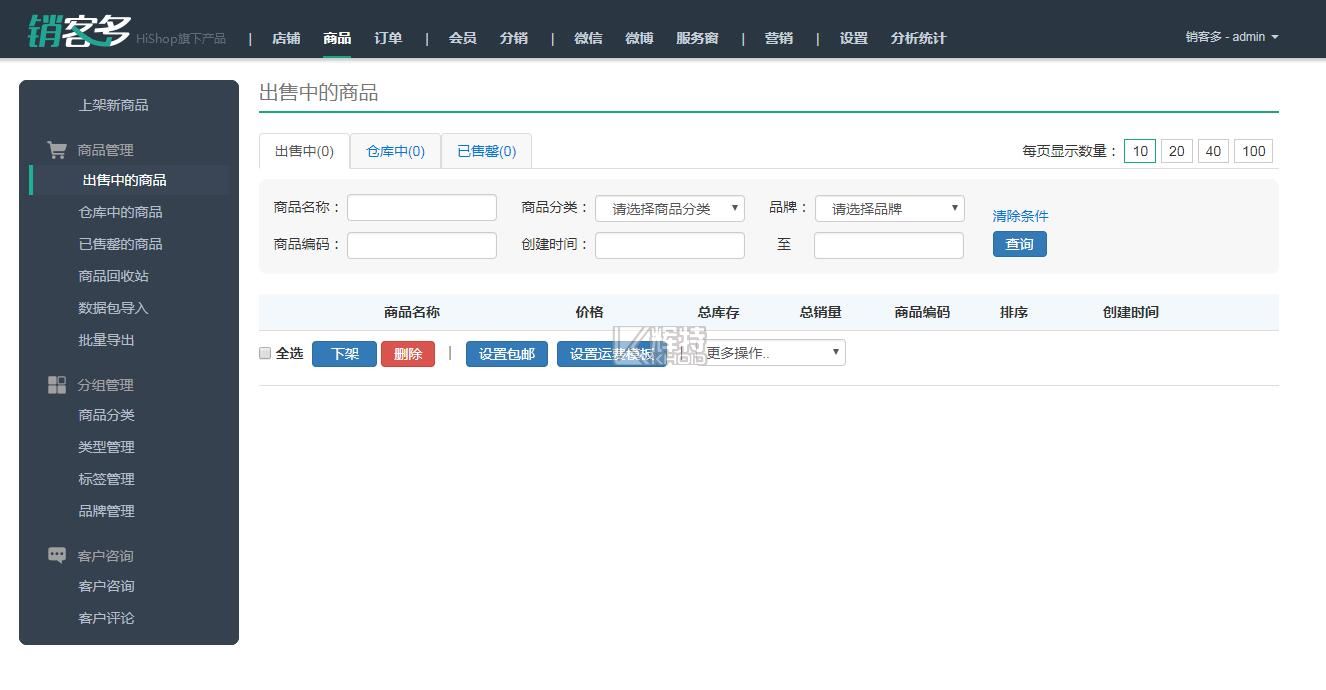Image resolution: width=1326 pixels, height=690 pixels.
Task: Tick the 全选 checkbox
Action: pos(265,353)
